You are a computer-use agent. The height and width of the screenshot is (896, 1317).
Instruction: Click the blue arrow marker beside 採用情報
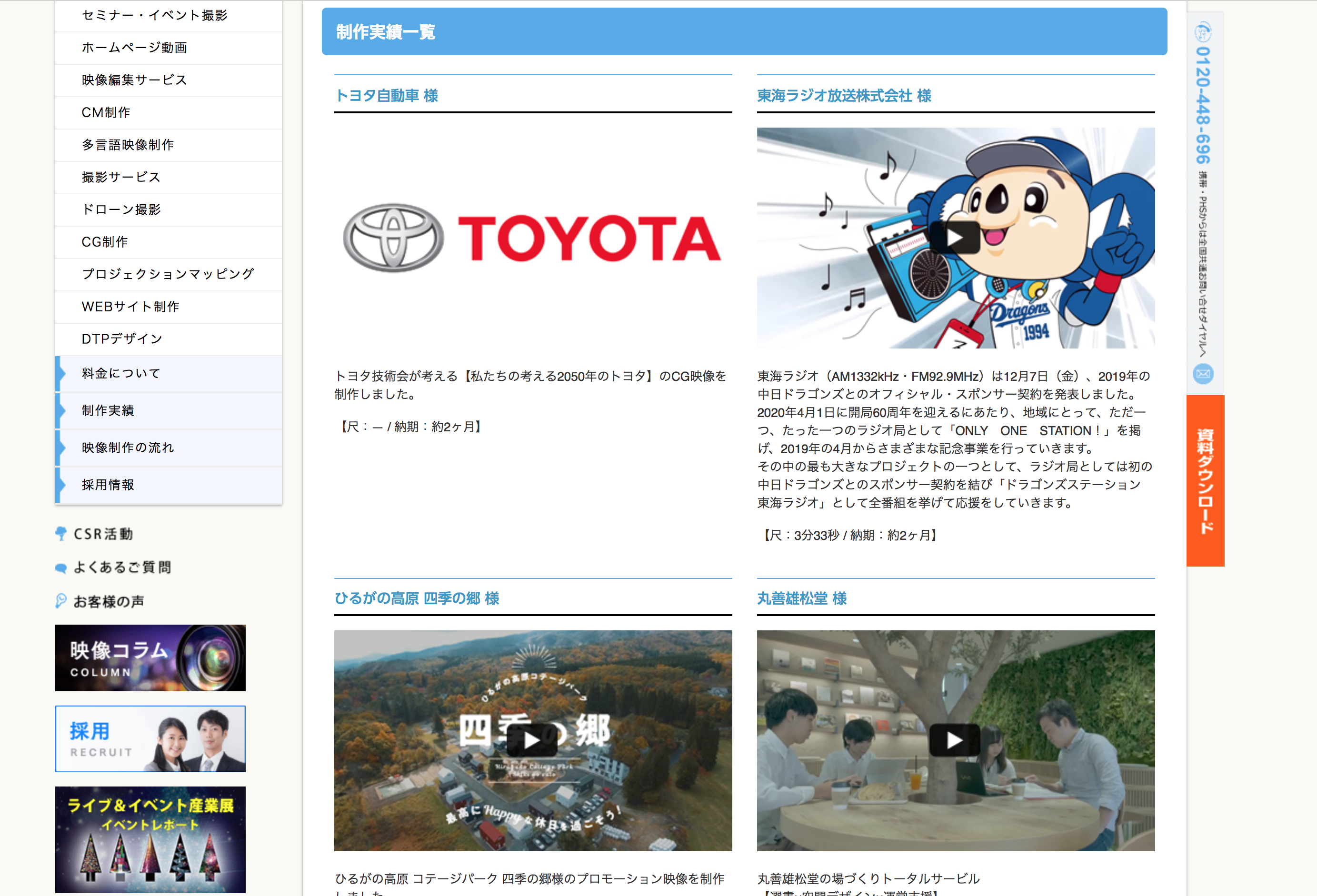(60, 485)
